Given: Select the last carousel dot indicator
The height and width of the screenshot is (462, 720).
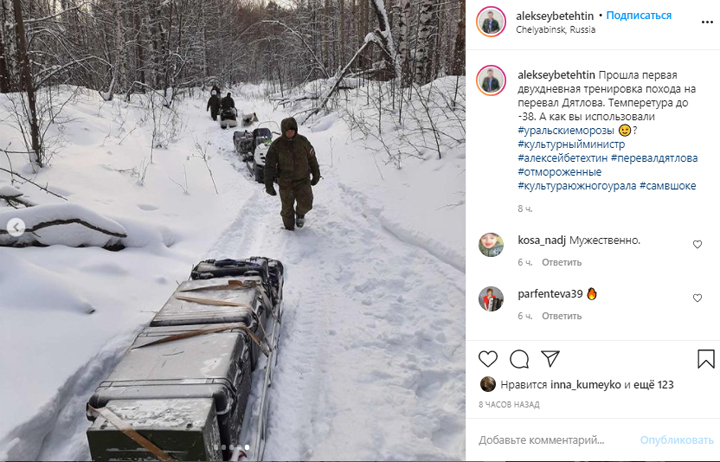Looking at the screenshot, I should 247,447.
